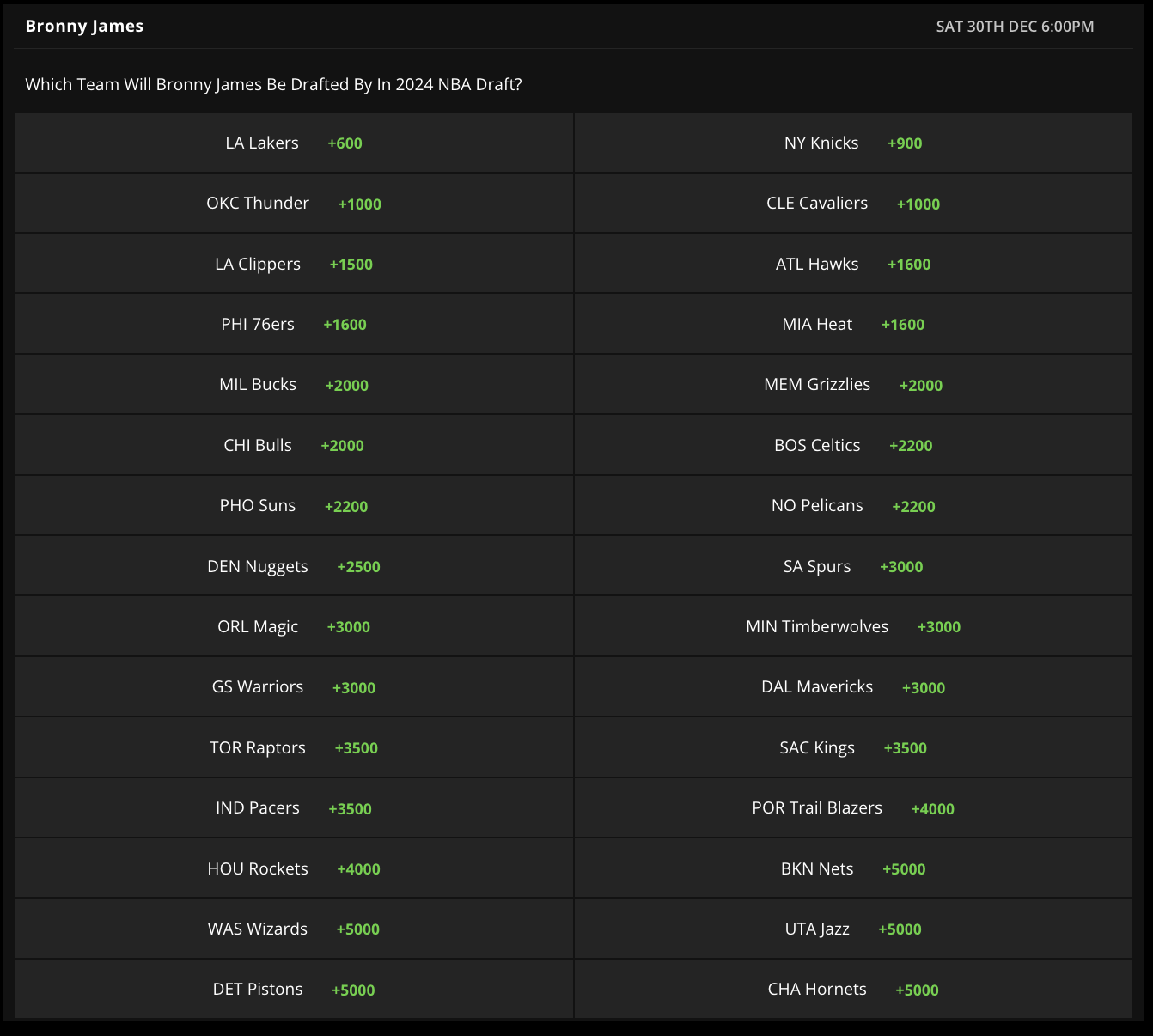
Task: Pick OKC Thunder at +1000
Action: (294, 204)
